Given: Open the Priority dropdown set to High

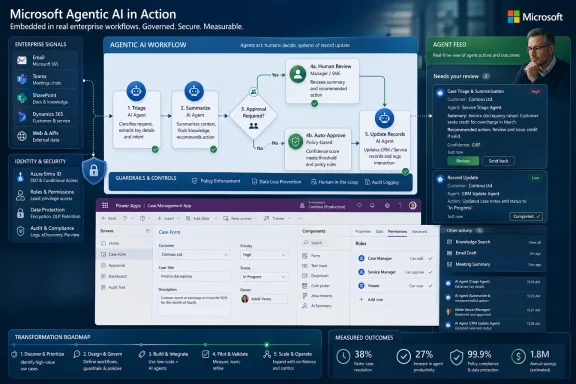Looking at the screenshot, I should point(264,255).
